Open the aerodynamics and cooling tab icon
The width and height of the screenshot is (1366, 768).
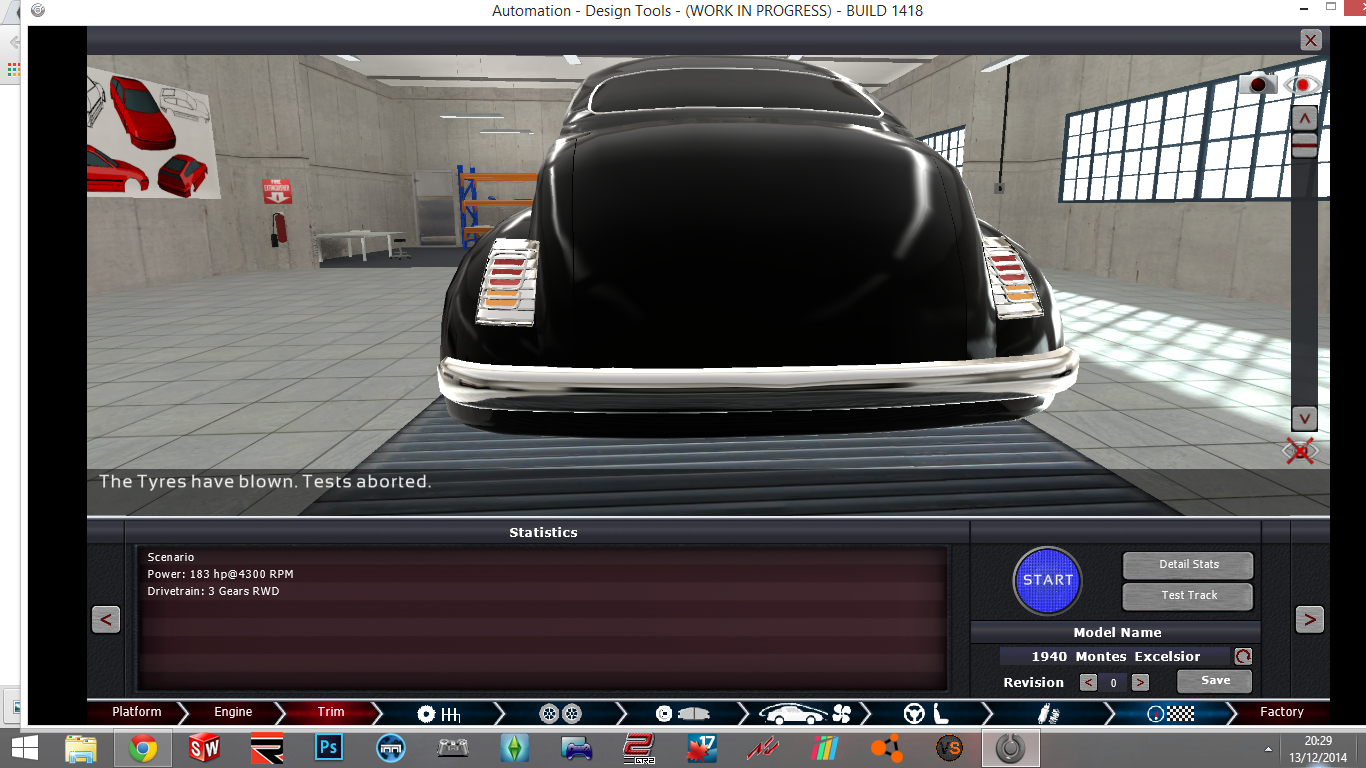pos(804,713)
